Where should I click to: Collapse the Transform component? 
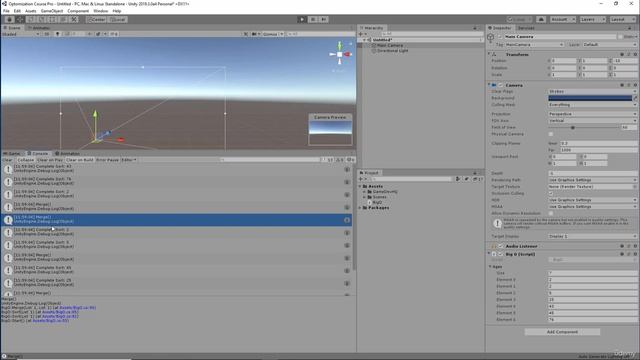[489, 54]
